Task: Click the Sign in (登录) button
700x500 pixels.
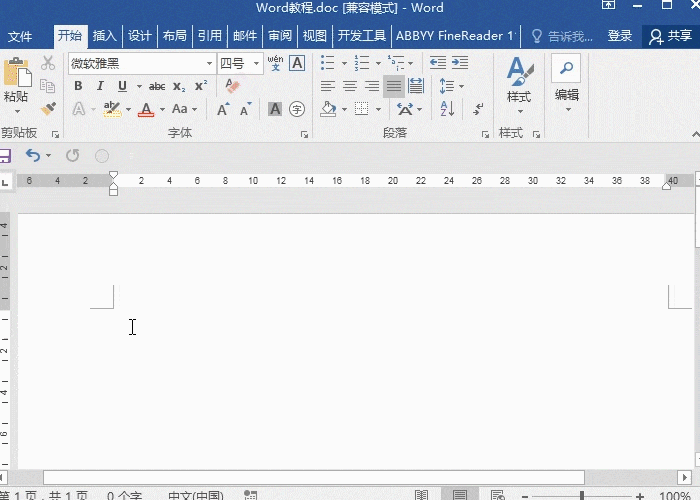Action: (x=620, y=36)
